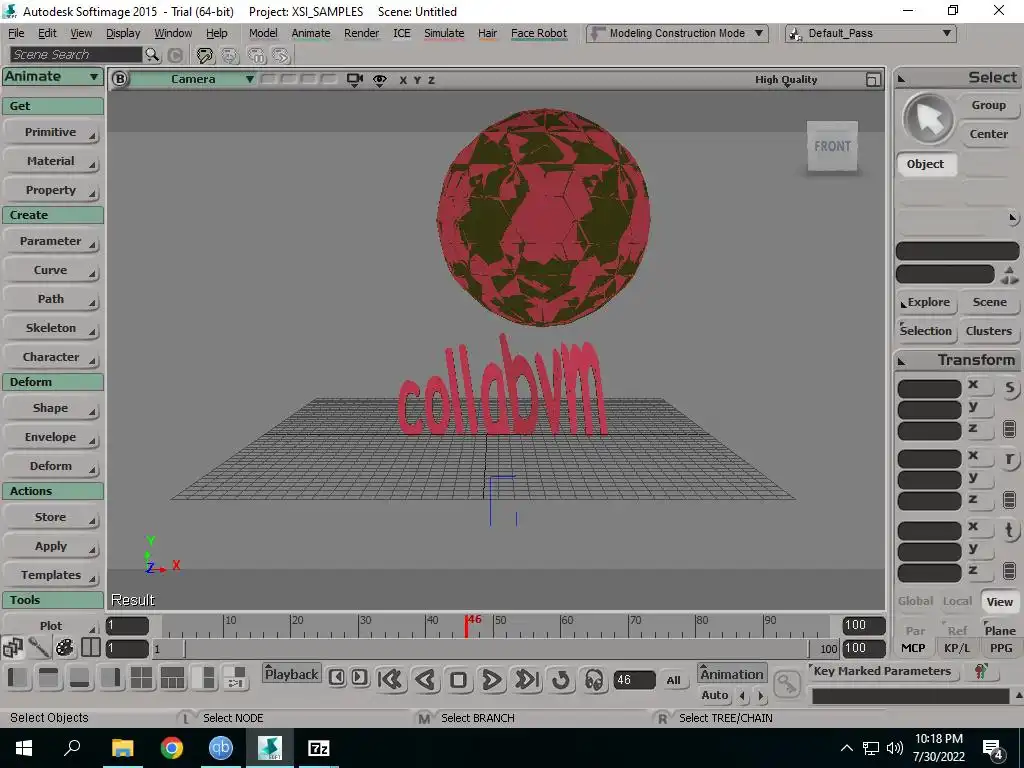The image size is (1024, 768).
Task: Switch to the KP/L panel tab
Action: 957,648
